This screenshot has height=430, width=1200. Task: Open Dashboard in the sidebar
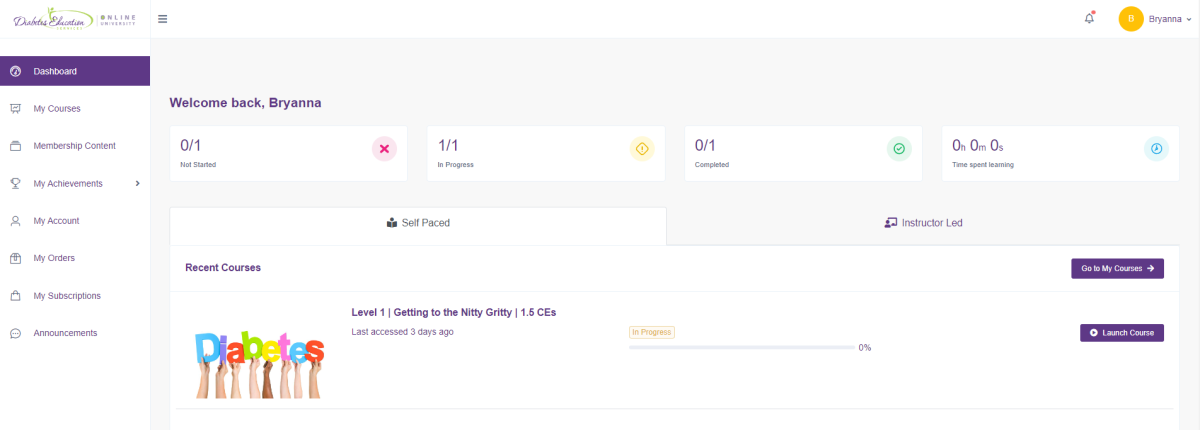click(55, 71)
